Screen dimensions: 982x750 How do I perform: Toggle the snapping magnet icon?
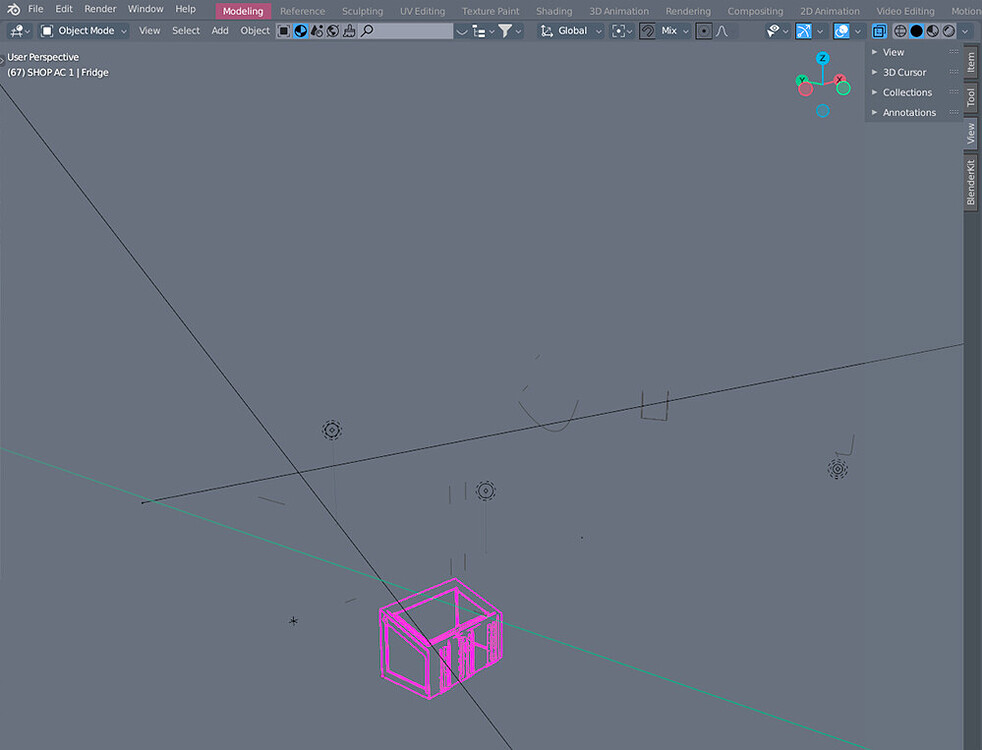pyautogui.click(x=647, y=31)
